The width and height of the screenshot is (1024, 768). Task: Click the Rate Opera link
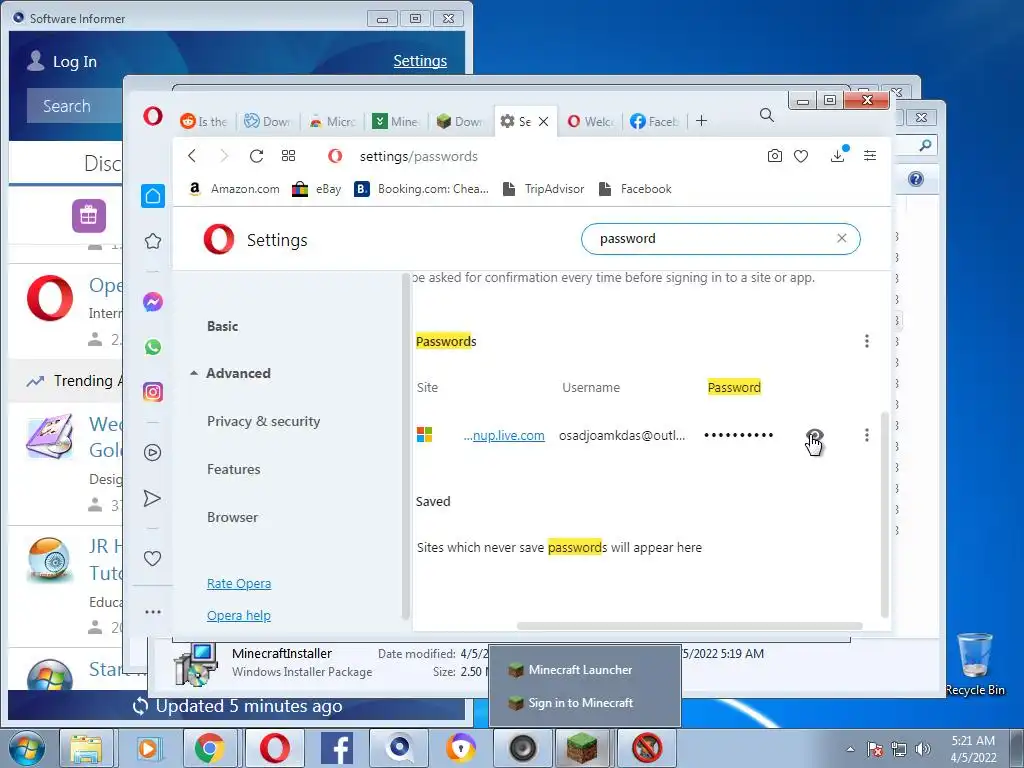point(239,583)
